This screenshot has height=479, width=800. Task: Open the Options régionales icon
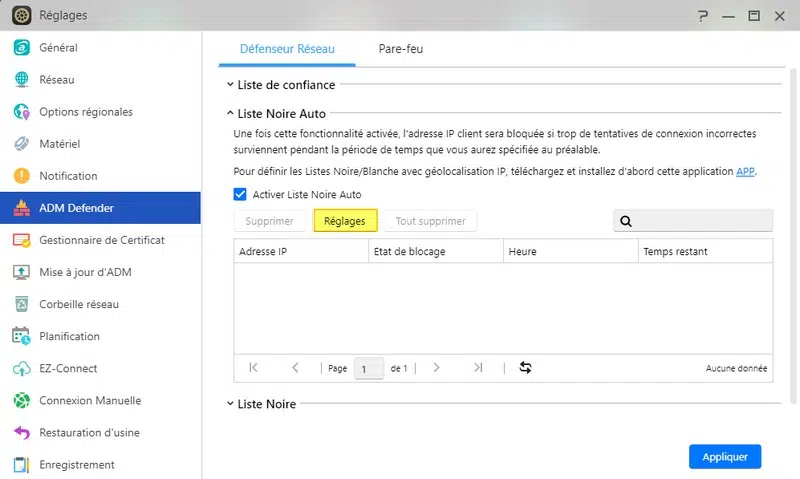click(x=21, y=112)
